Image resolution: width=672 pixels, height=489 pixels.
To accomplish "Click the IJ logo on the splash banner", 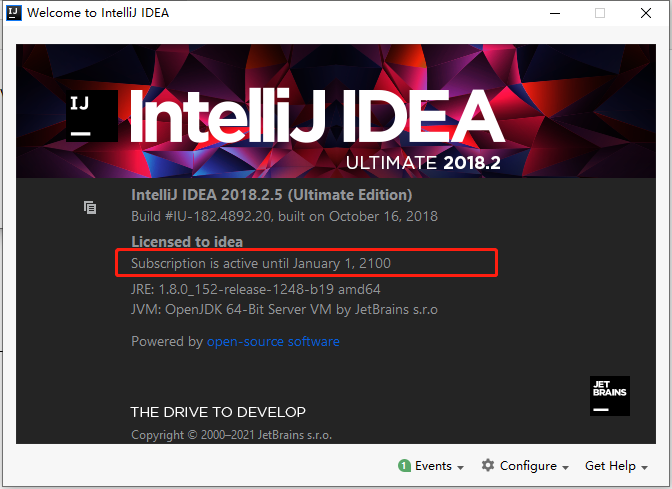I will point(92,116).
